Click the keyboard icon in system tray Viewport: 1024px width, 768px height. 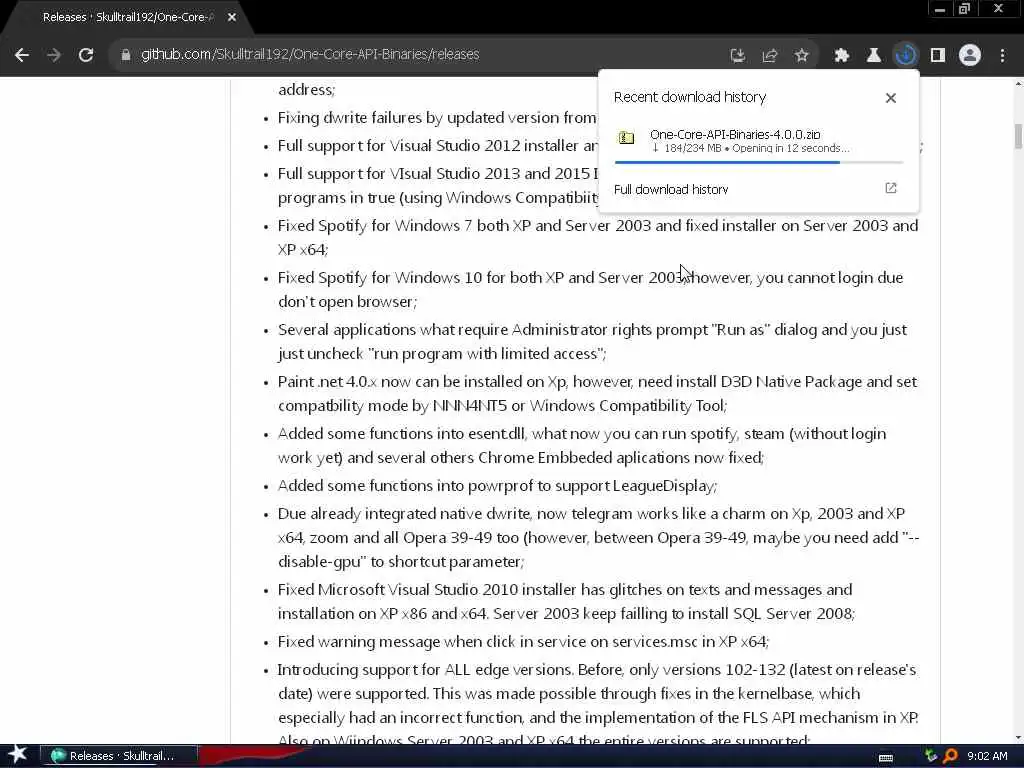pyautogui.click(x=886, y=758)
